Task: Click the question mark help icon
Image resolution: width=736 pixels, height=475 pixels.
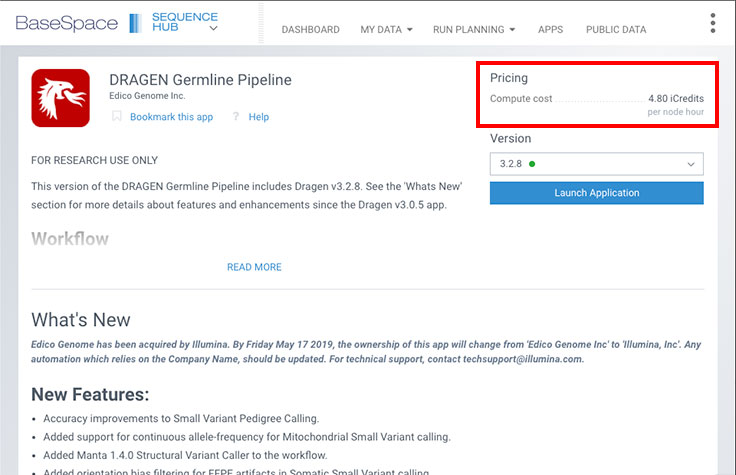Action: (x=236, y=117)
